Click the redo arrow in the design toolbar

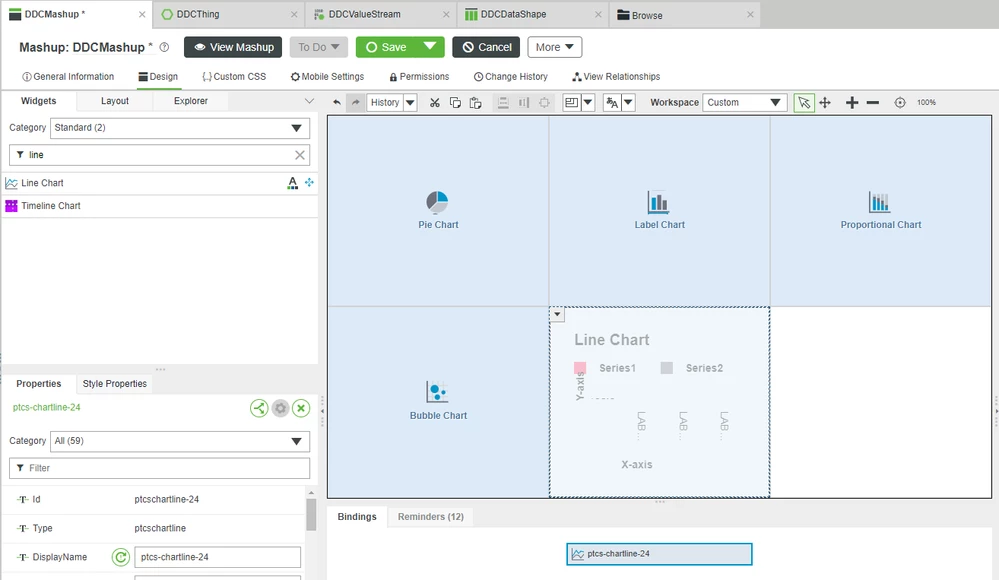tap(356, 102)
